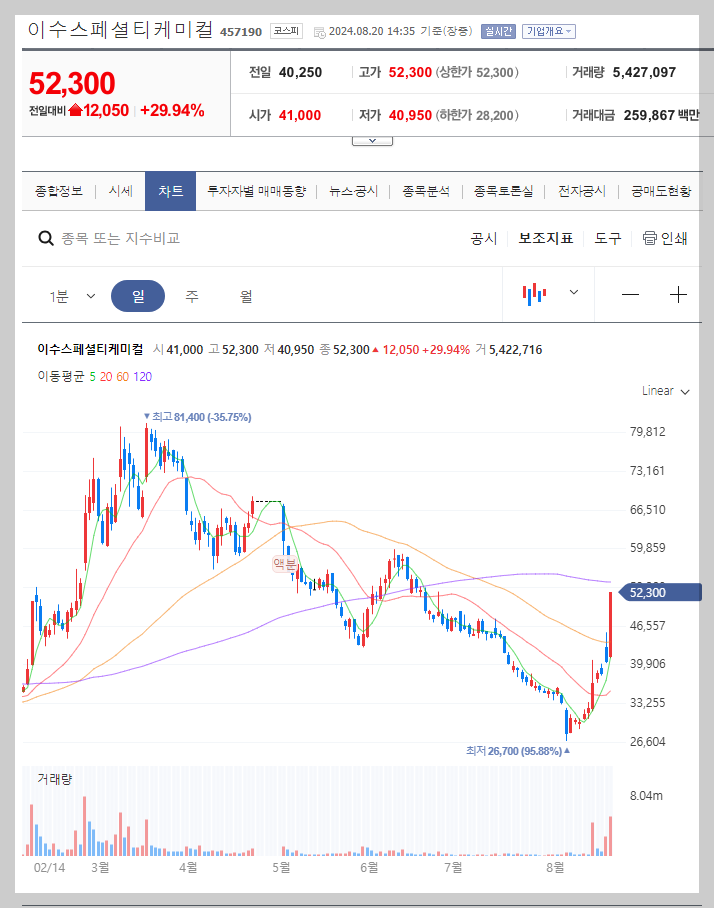Screen dimensions: 714x908
Task: Select the 일 daily interval button
Action: (x=139, y=294)
